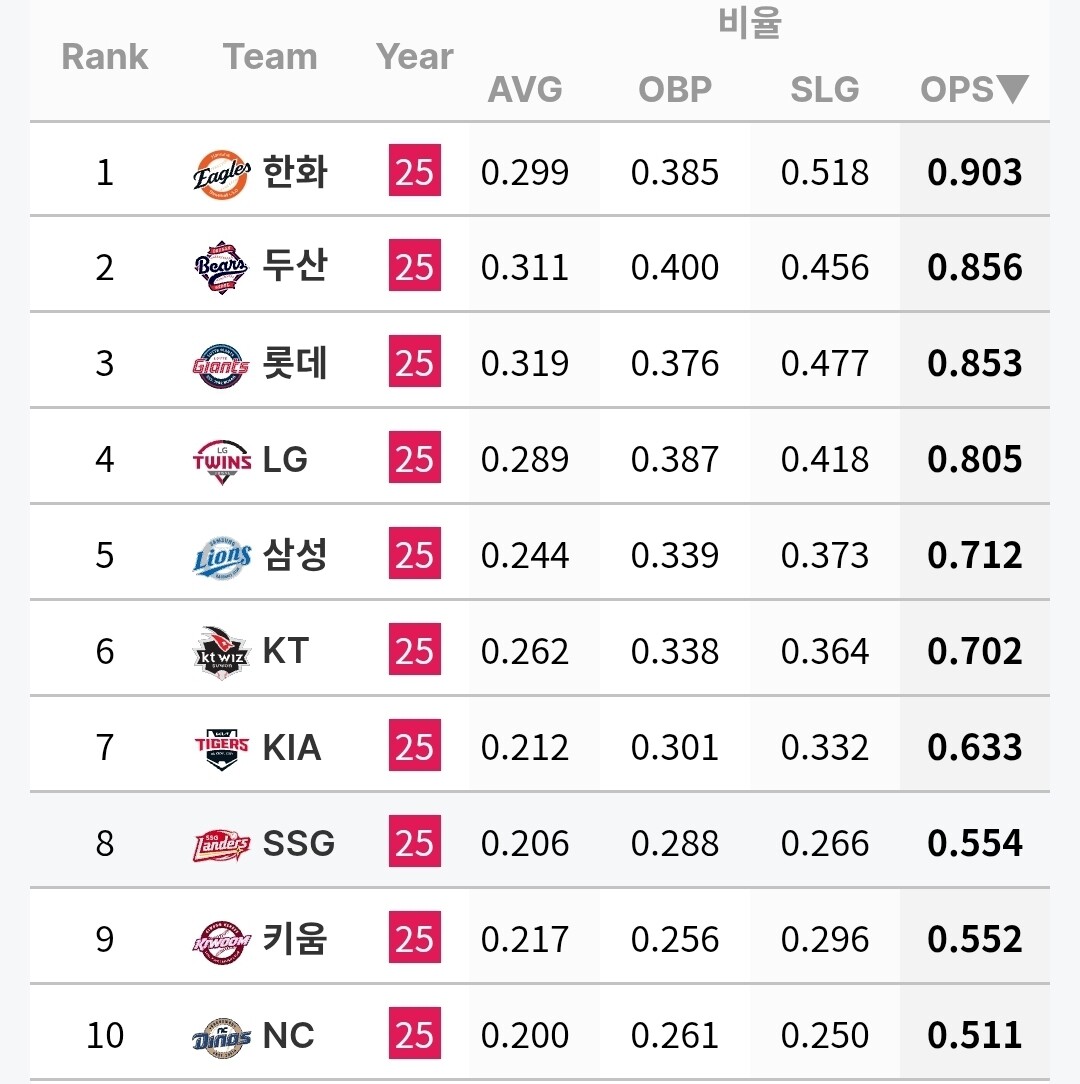
Task: Click the NC Dinos team logo
Action: point(222,1035)
